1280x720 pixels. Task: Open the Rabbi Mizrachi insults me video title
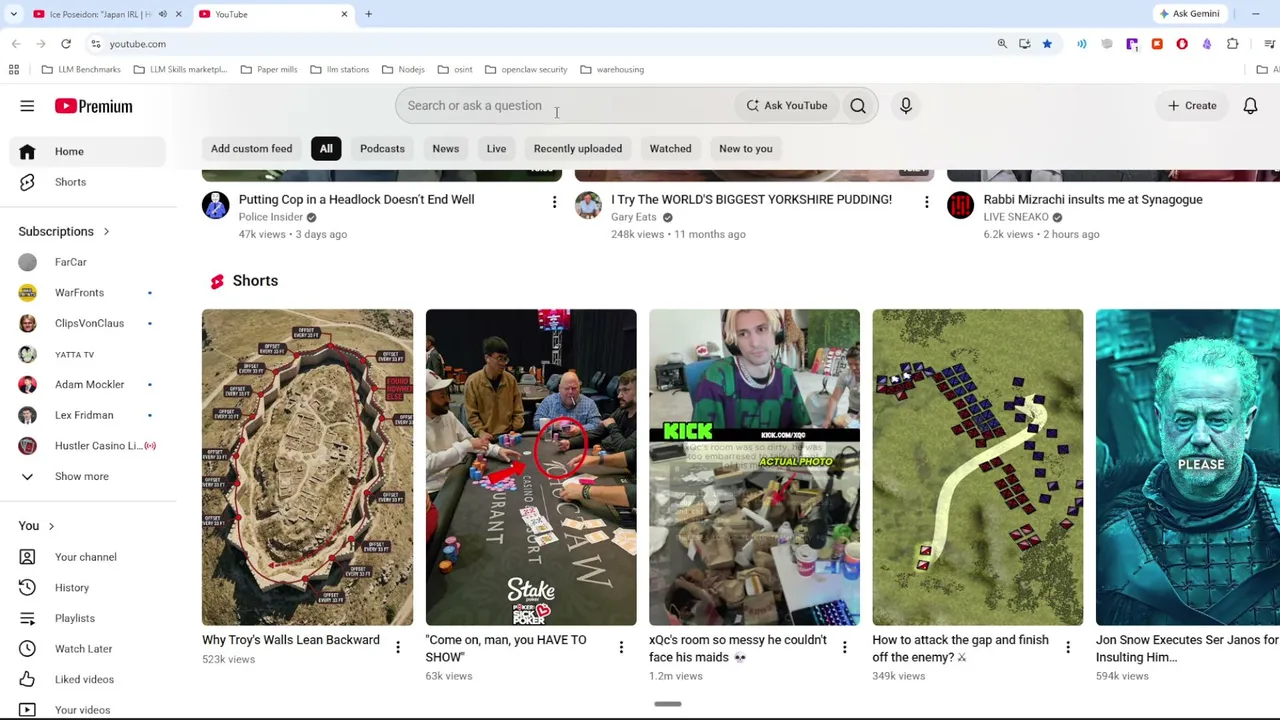coord(1093,200)
